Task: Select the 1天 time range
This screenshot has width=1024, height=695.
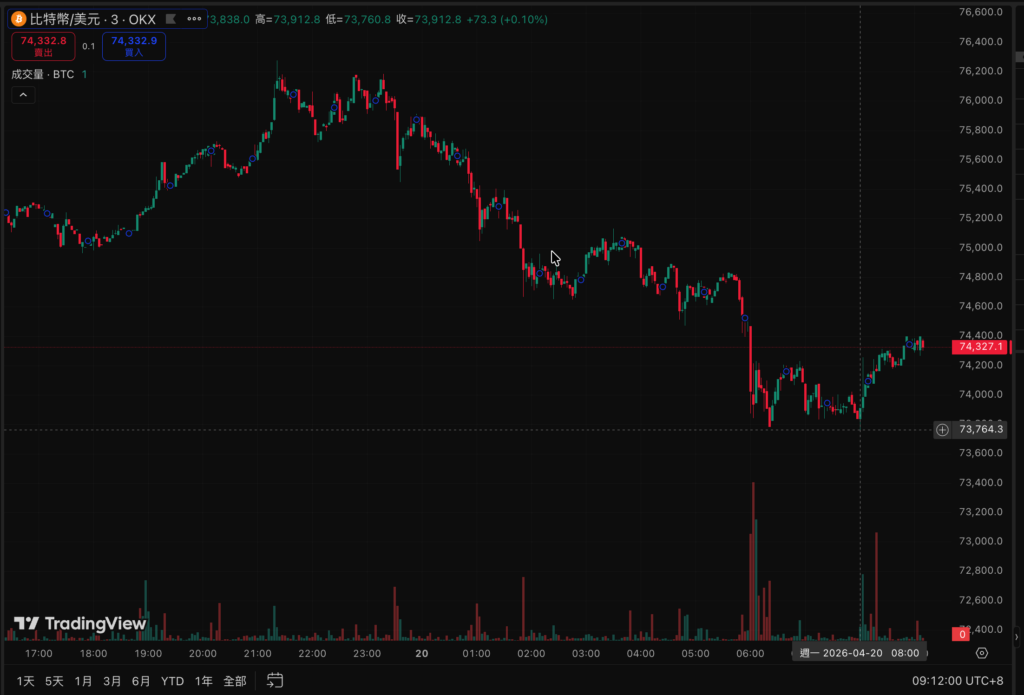Action: [26, 680]
